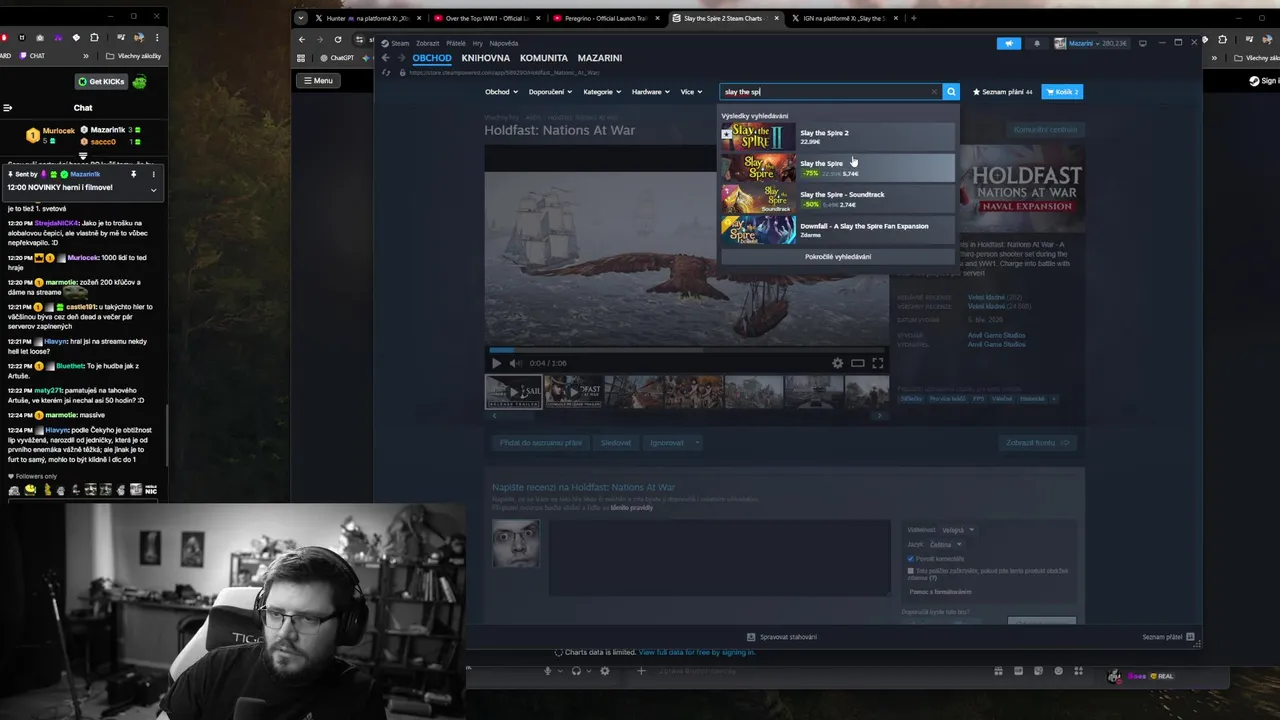This screenshot has height=720, width=1280.
Task: Open Seznam přátel friends list
Action: point(1168,637)
